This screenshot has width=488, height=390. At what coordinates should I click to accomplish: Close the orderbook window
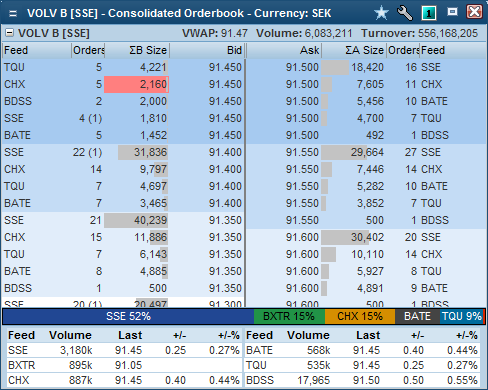474,12
